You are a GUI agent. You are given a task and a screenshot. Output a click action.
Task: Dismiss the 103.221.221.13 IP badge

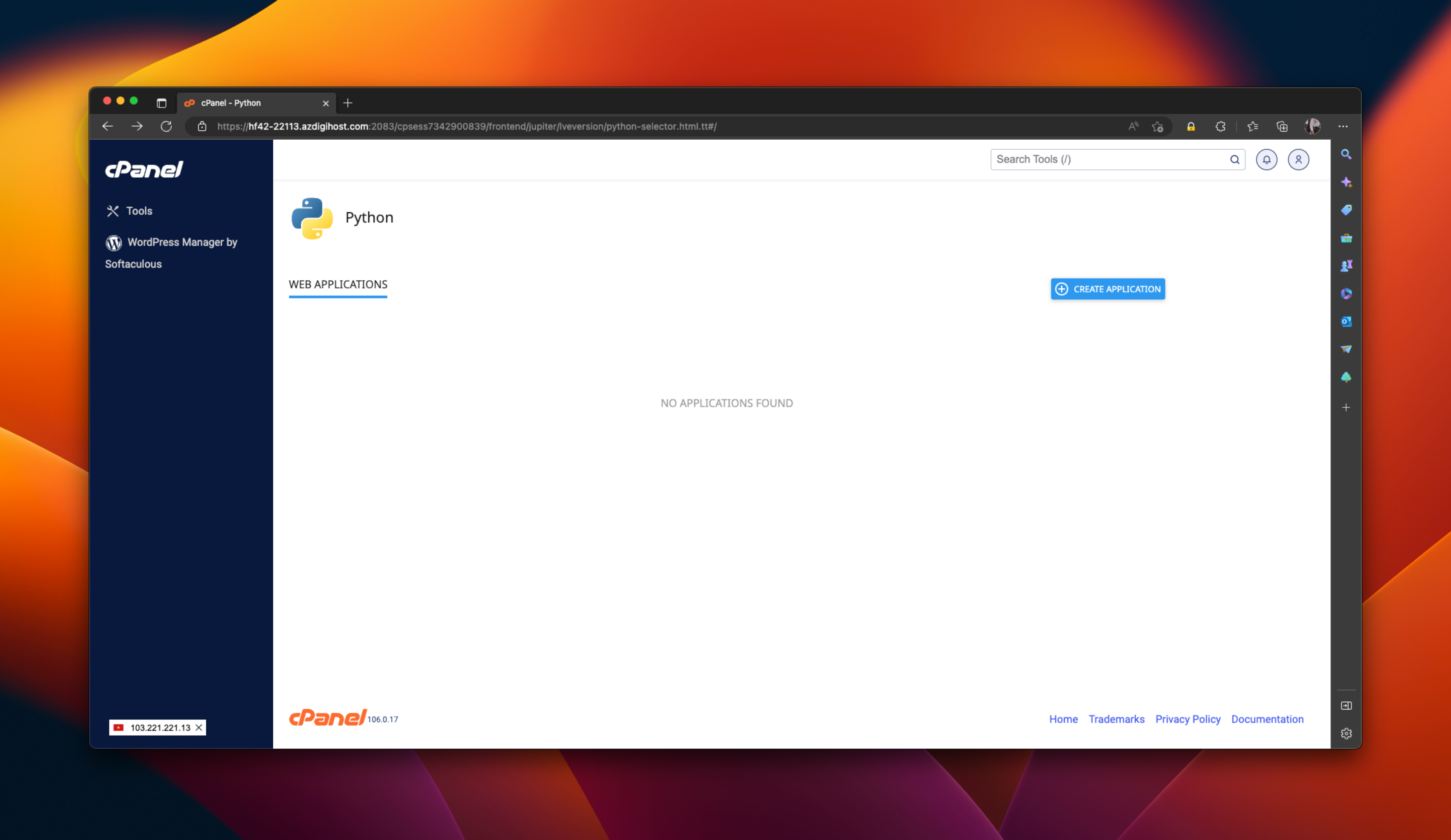coord(199,727)
